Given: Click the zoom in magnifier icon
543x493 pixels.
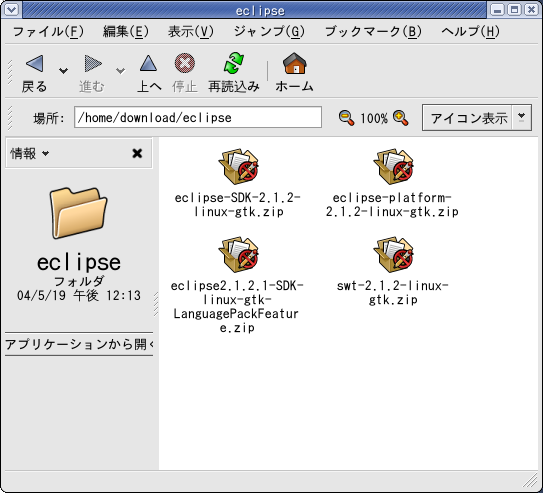Looking at the screenshot, I should (x=401, y=118).
